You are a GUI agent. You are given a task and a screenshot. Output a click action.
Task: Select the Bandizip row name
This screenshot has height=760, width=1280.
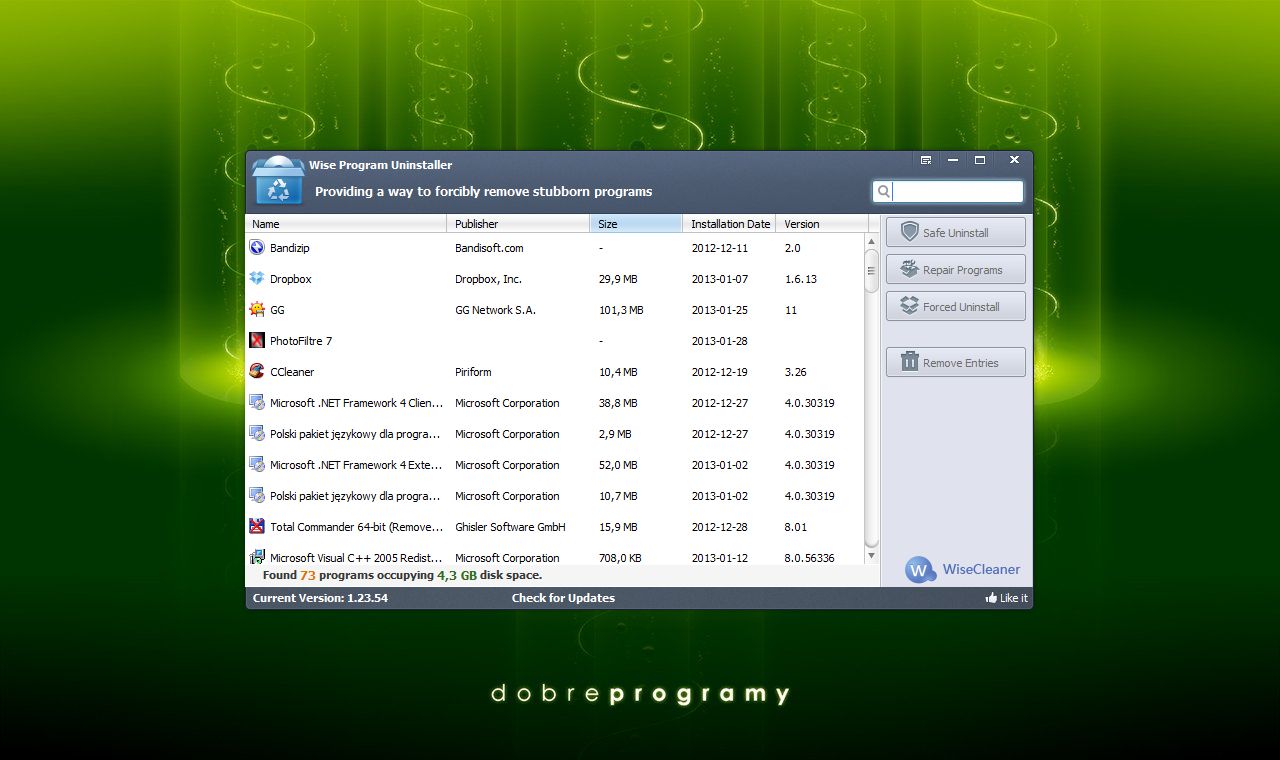point(290,248)
